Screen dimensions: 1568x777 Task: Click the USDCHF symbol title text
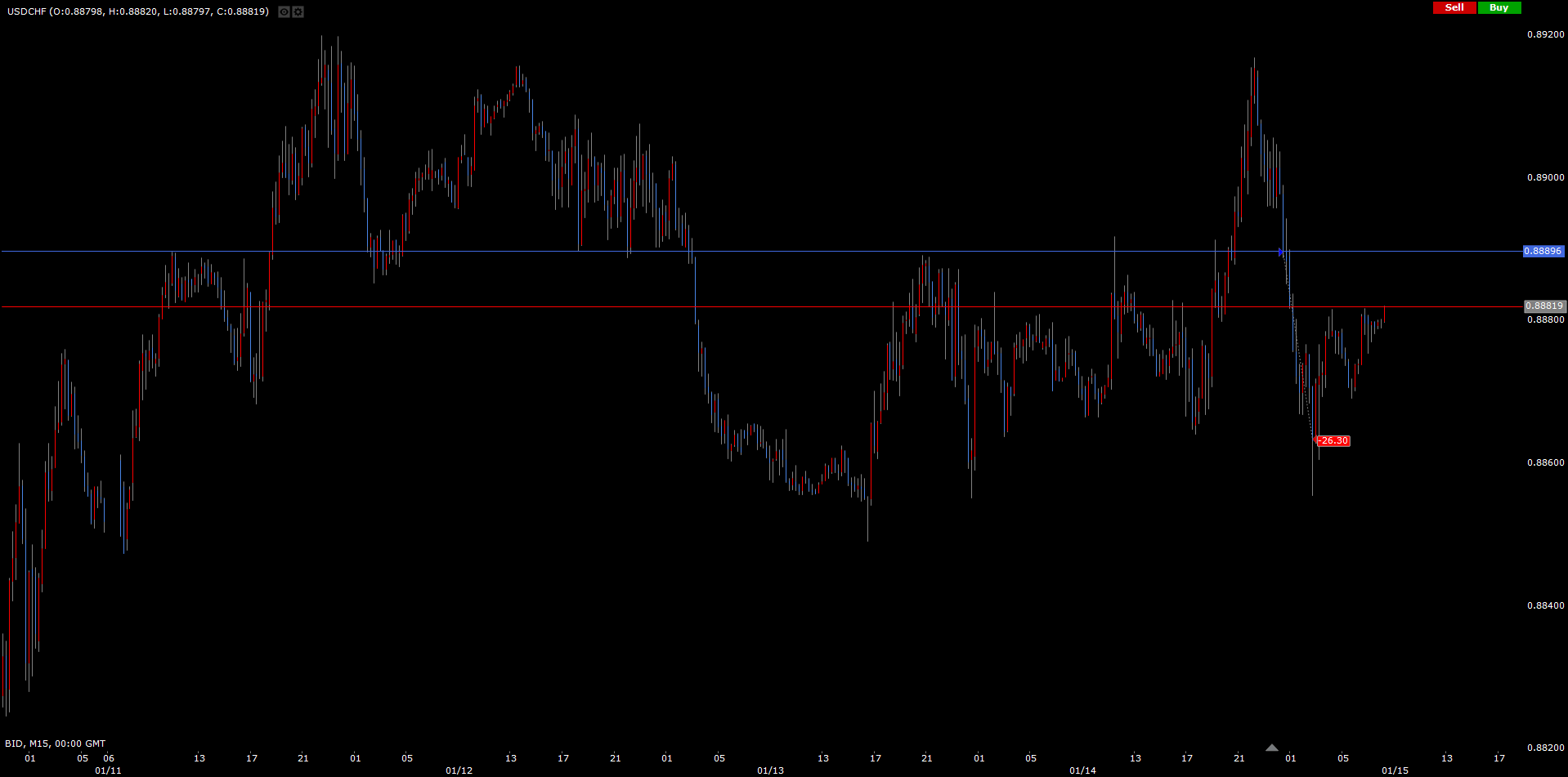click(137, 11)
